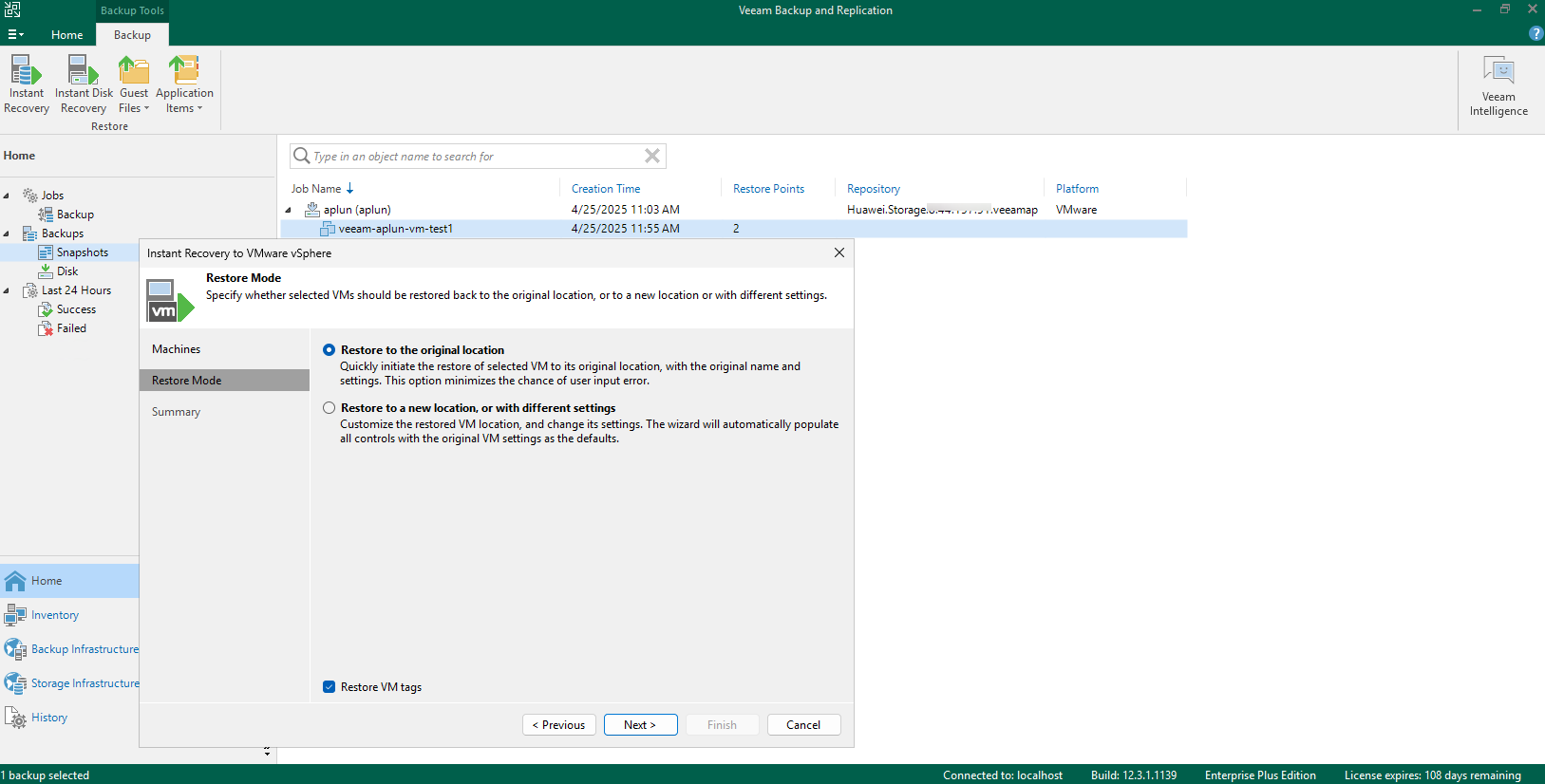The image size is (1545, 784).
Task: Click the Next button
Action: click(641, 725)
